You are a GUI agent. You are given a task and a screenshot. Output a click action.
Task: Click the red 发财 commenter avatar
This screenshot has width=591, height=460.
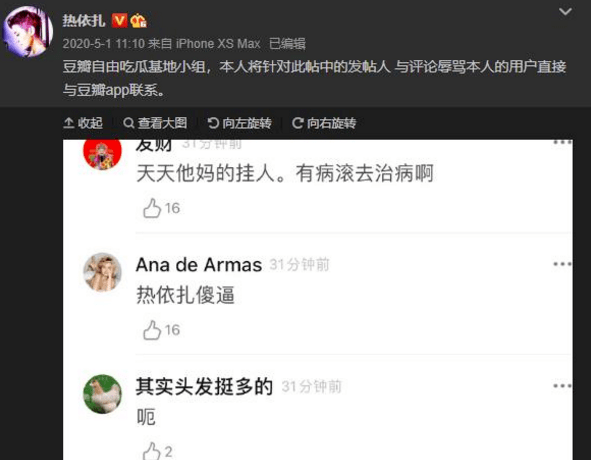103,154
